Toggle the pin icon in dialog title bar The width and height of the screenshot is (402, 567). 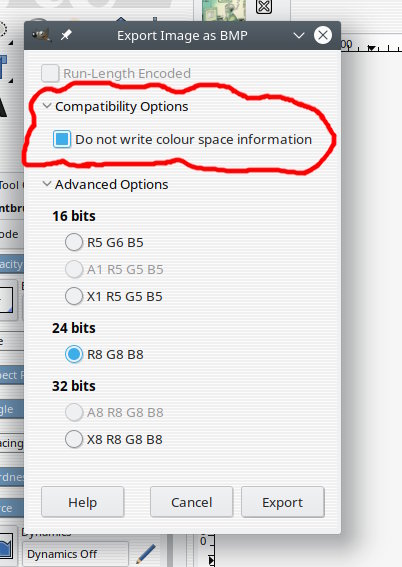point(66,35)
